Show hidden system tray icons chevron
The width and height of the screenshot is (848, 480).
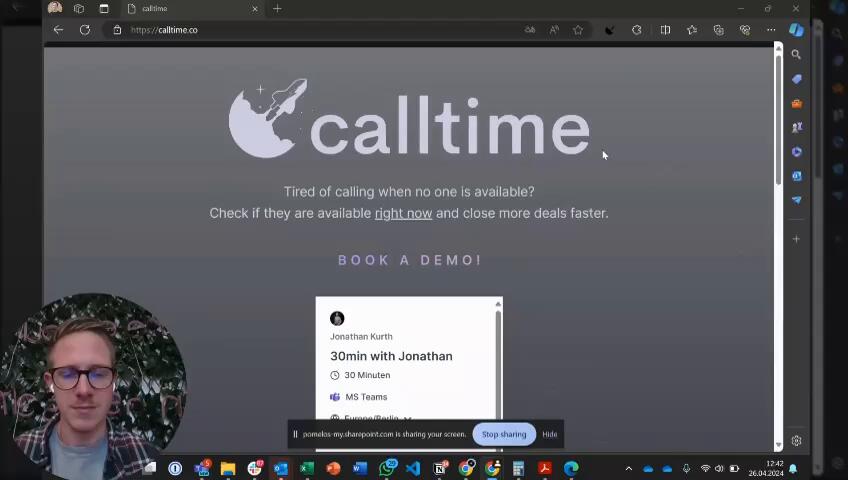click(628, 469)
